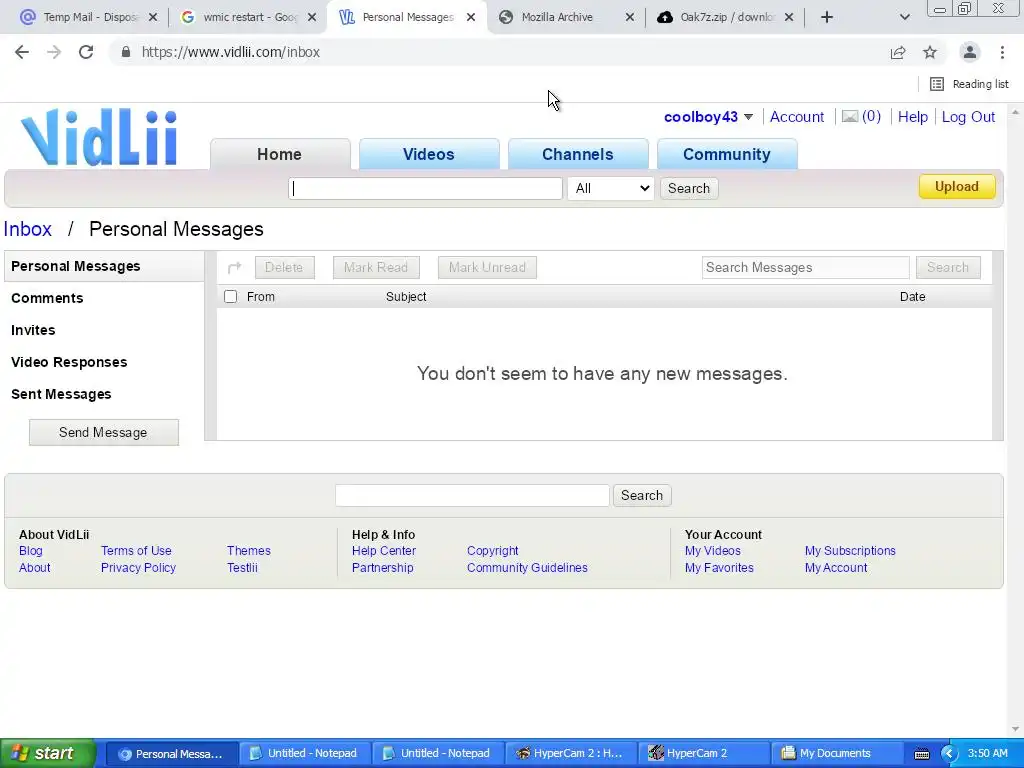Open the Account link
The height and width of the screenshot is (768, 1024).
pyautogui.click(x=797, y=117)
